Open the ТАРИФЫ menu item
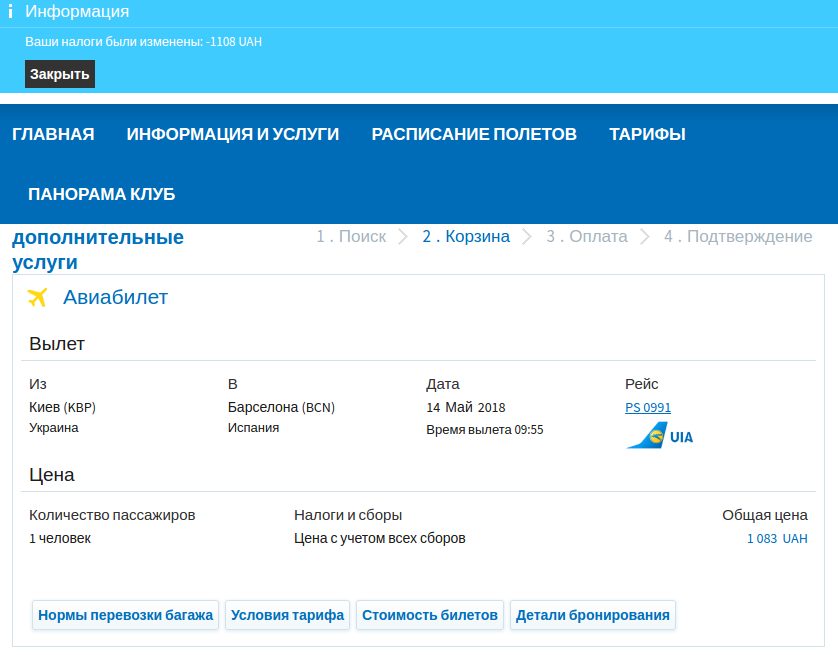Viewport: 838px width, 655px height. pos(647,134)
